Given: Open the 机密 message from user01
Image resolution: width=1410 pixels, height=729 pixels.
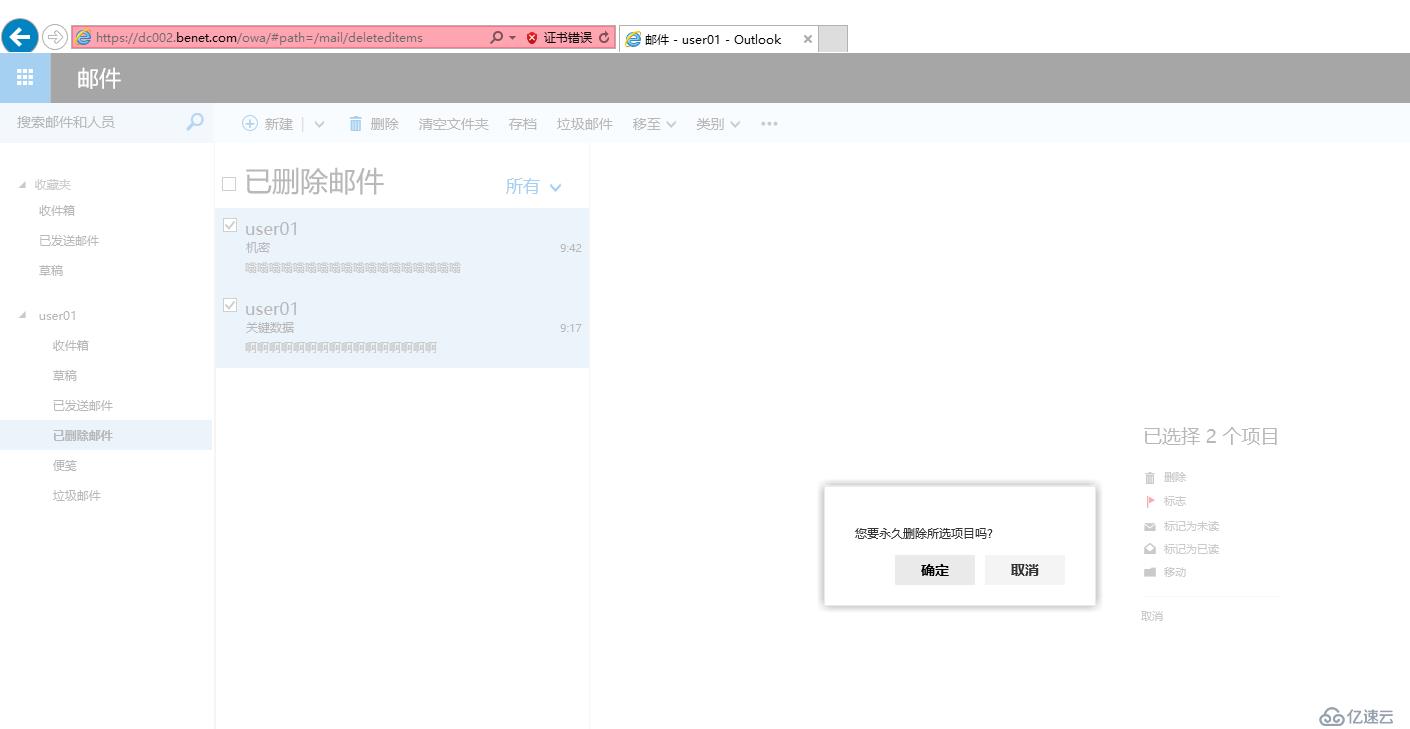Looking at the screenshot, I should [x=402, y=248].
